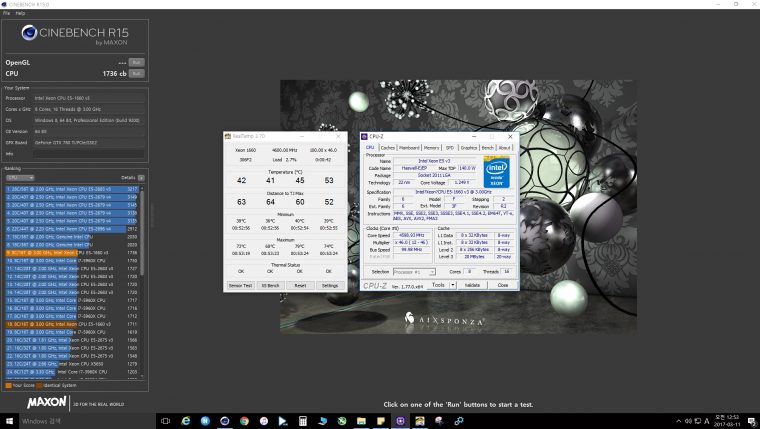This screenshot has height=429, width=760.
Task: Switch to the CPU tab in CPU-Z
Action: (370, 147)
